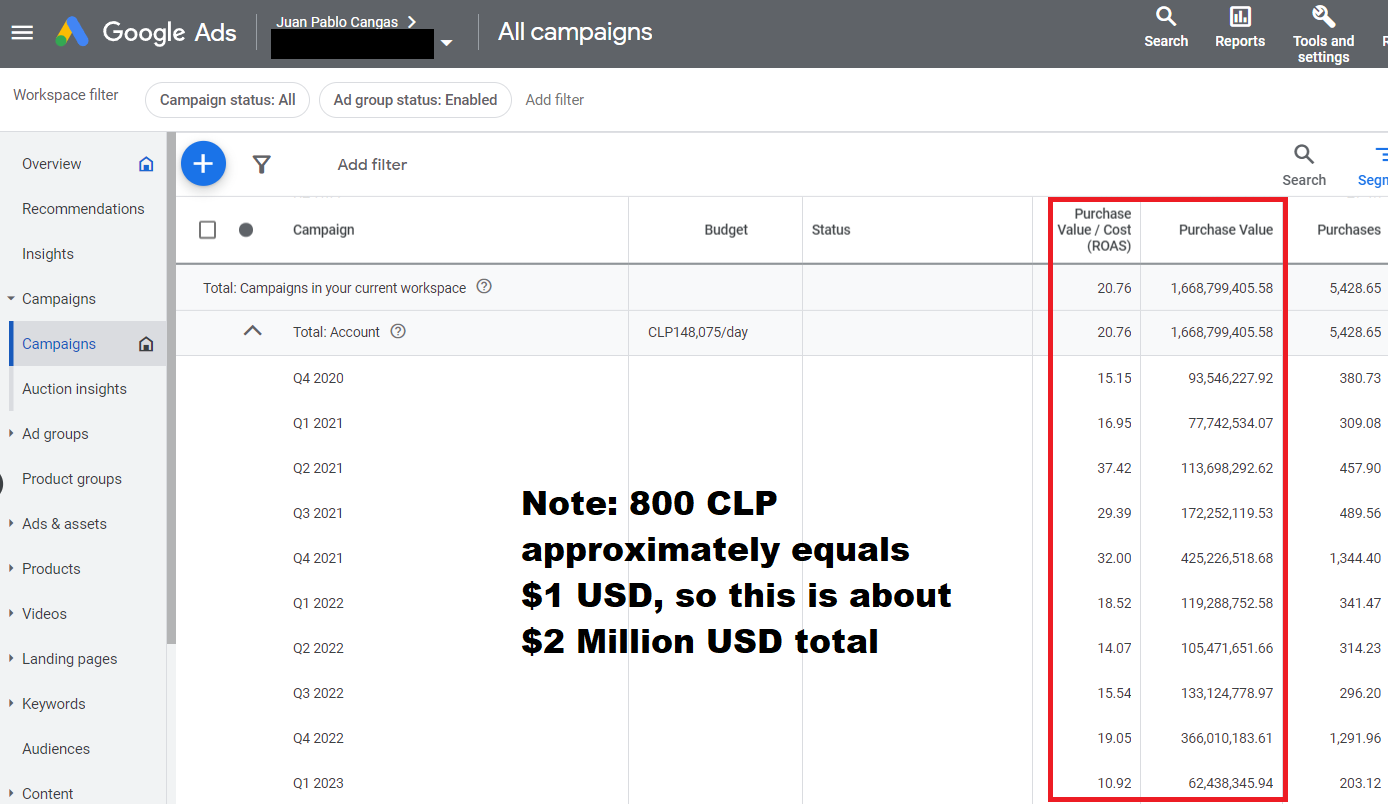Click the Q1 2022 campaign row
Viewport: 1388px width, 804px height.
coord(782,603)
